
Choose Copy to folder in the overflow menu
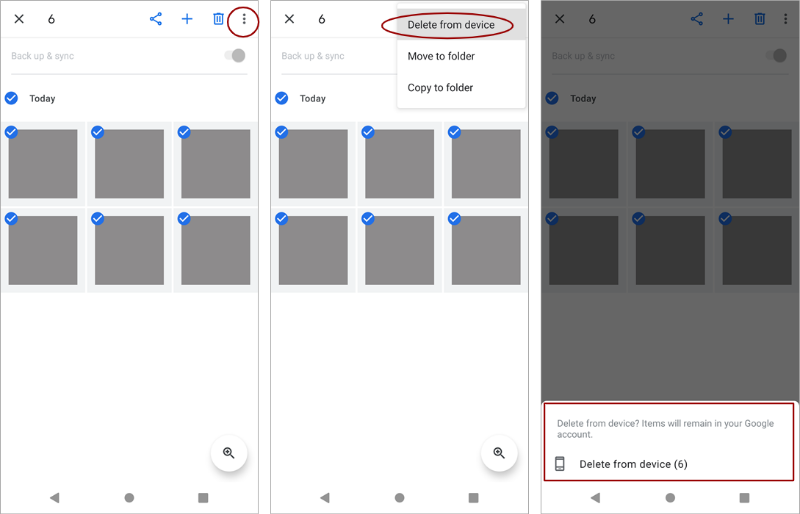461,88
